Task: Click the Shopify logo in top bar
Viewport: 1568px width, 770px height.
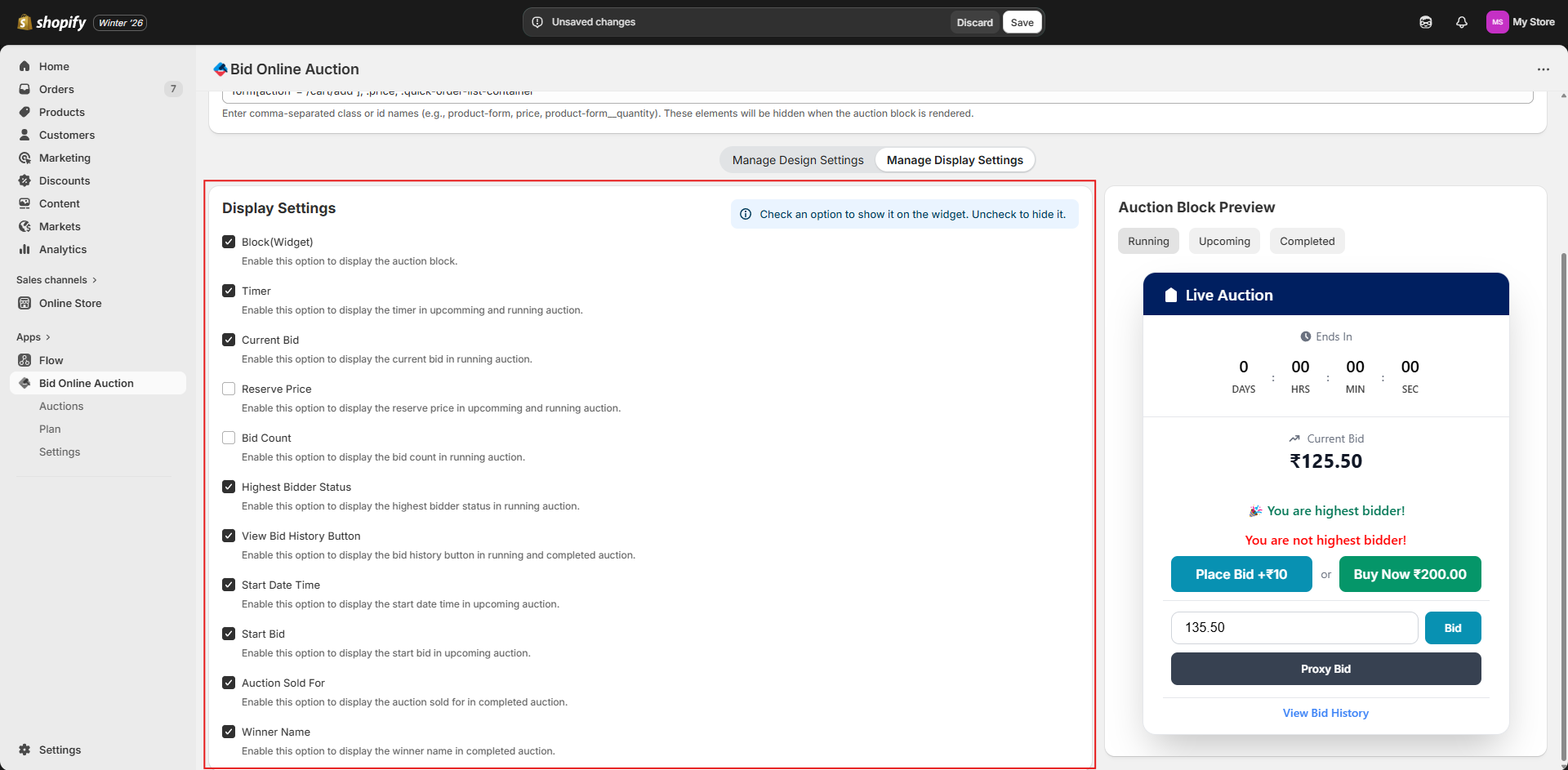Action: click(x=51, y=22)
